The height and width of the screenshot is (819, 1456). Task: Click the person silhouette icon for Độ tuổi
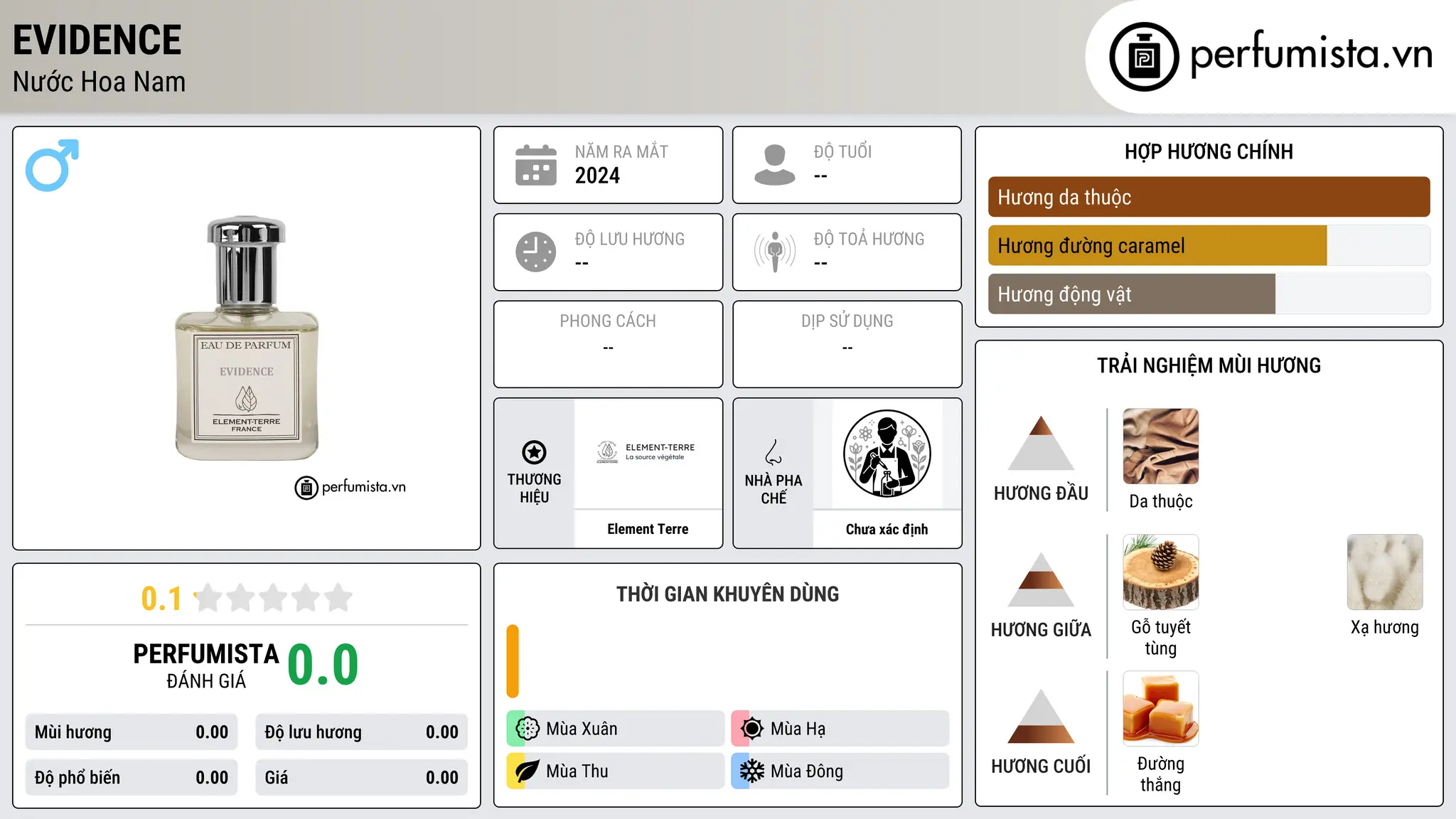[x=775, y=165]
